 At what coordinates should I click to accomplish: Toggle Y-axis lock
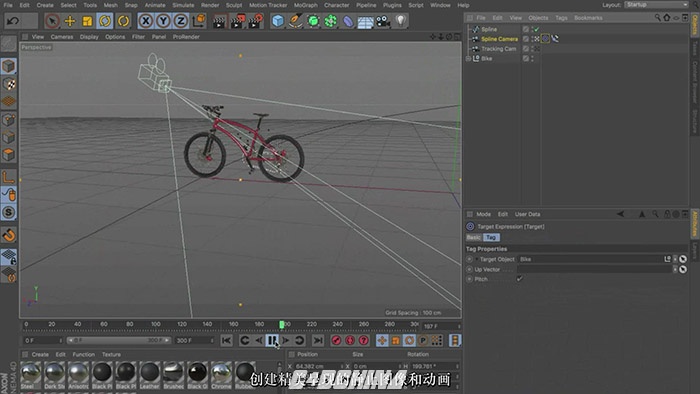tap(163, 21)
